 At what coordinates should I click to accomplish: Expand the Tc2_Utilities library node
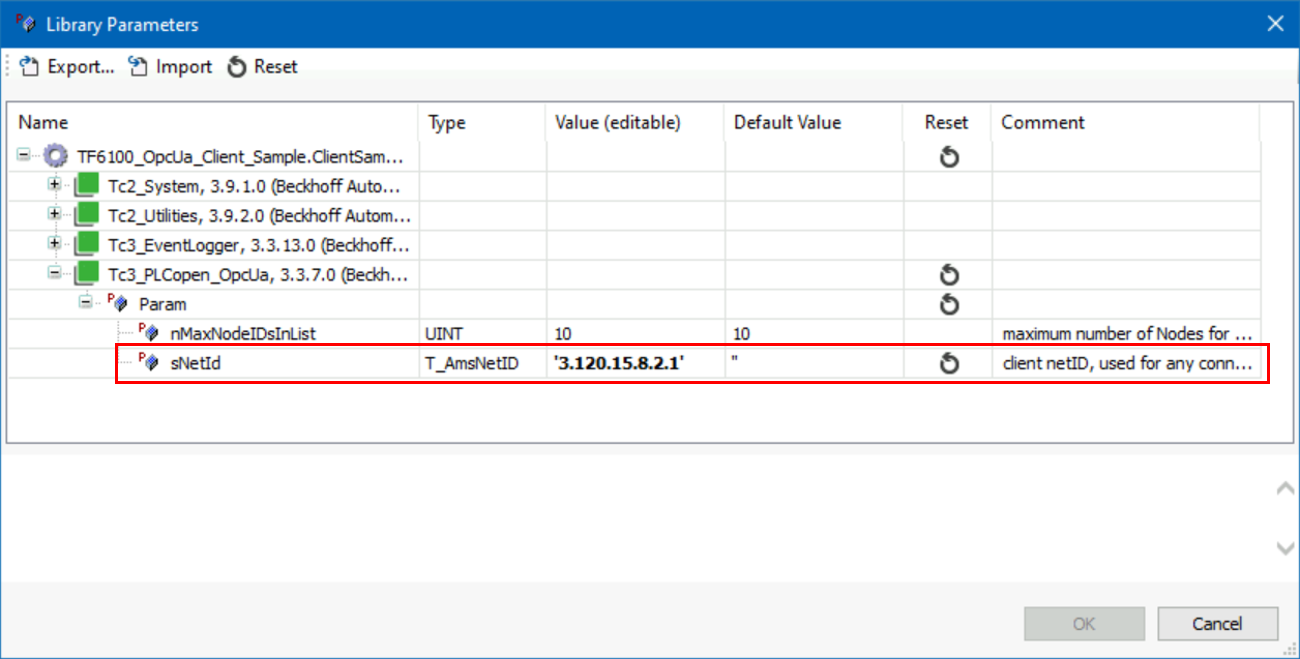[55, 215]
